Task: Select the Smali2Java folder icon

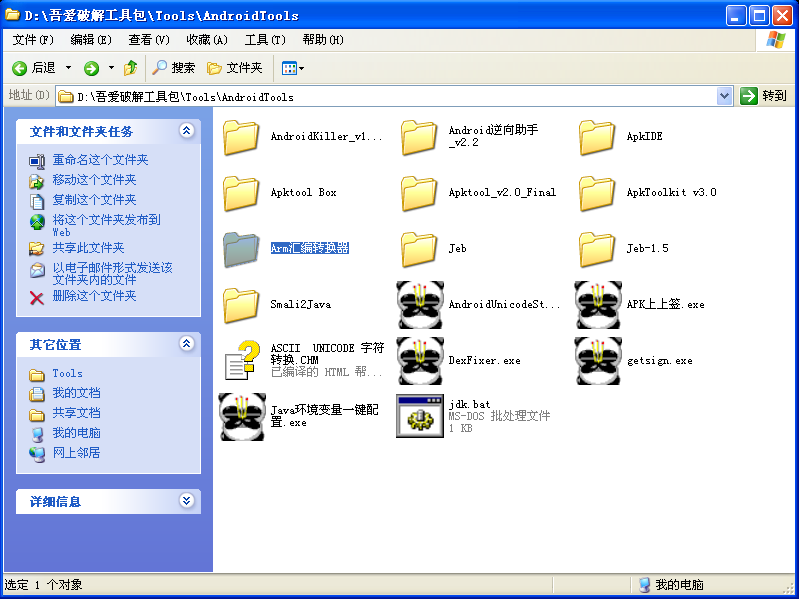Action: pyautogui.click(x=241, y=305)
